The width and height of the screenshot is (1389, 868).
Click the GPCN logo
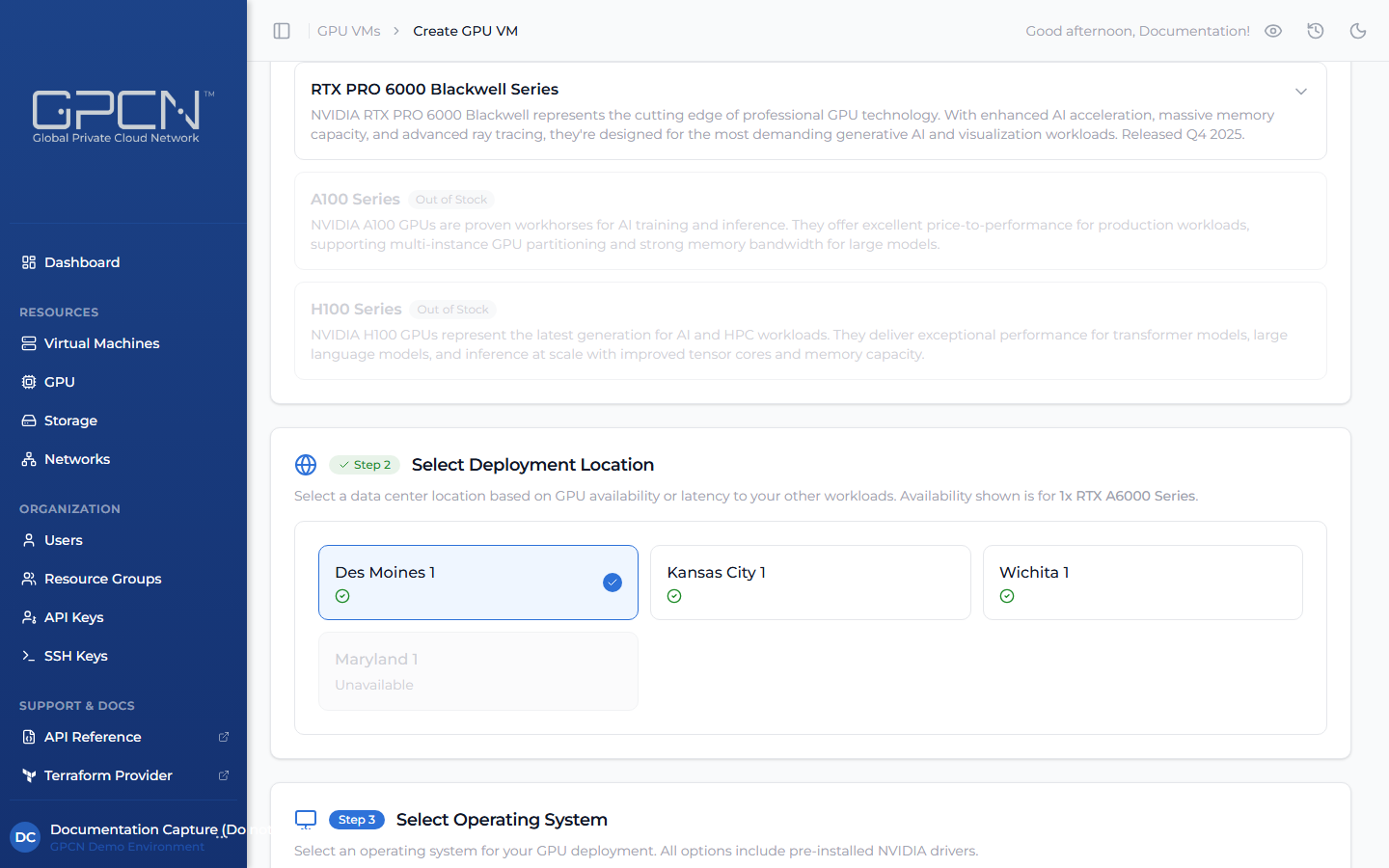pos(123,117)
